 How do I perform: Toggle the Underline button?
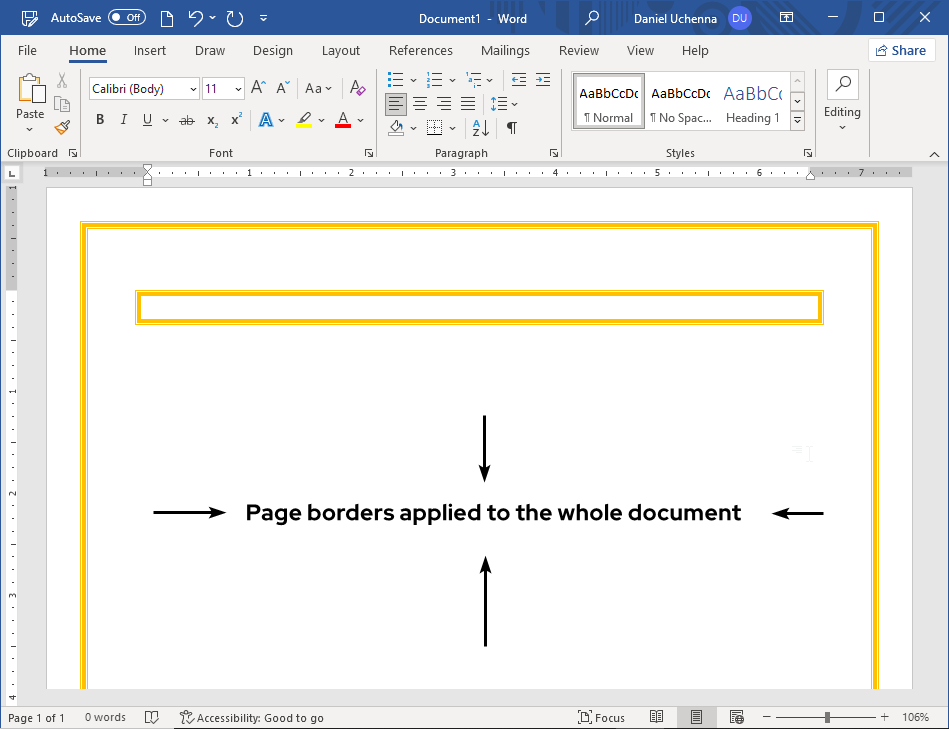point(146,119)
